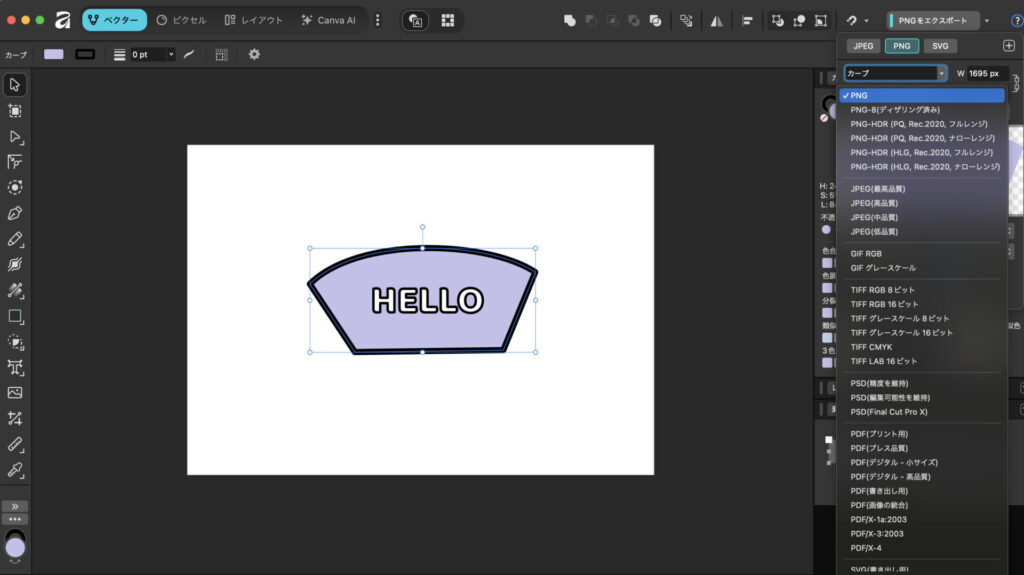
Task: Open the stroke width 0 pt dropdown
Action: pyautogui.click(x=171, y=54)
